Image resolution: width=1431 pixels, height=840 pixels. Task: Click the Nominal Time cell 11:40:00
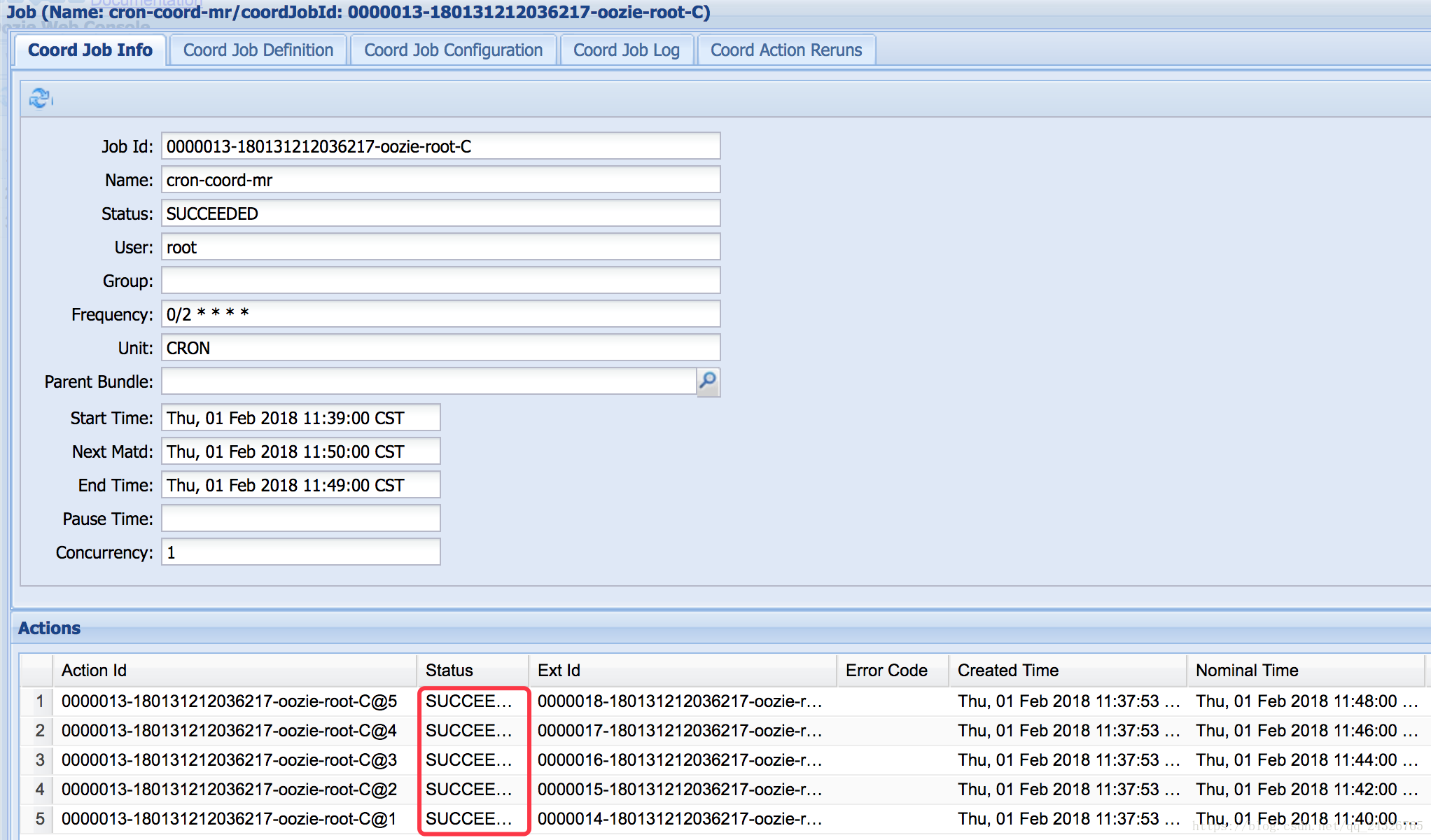point(1306,819)
